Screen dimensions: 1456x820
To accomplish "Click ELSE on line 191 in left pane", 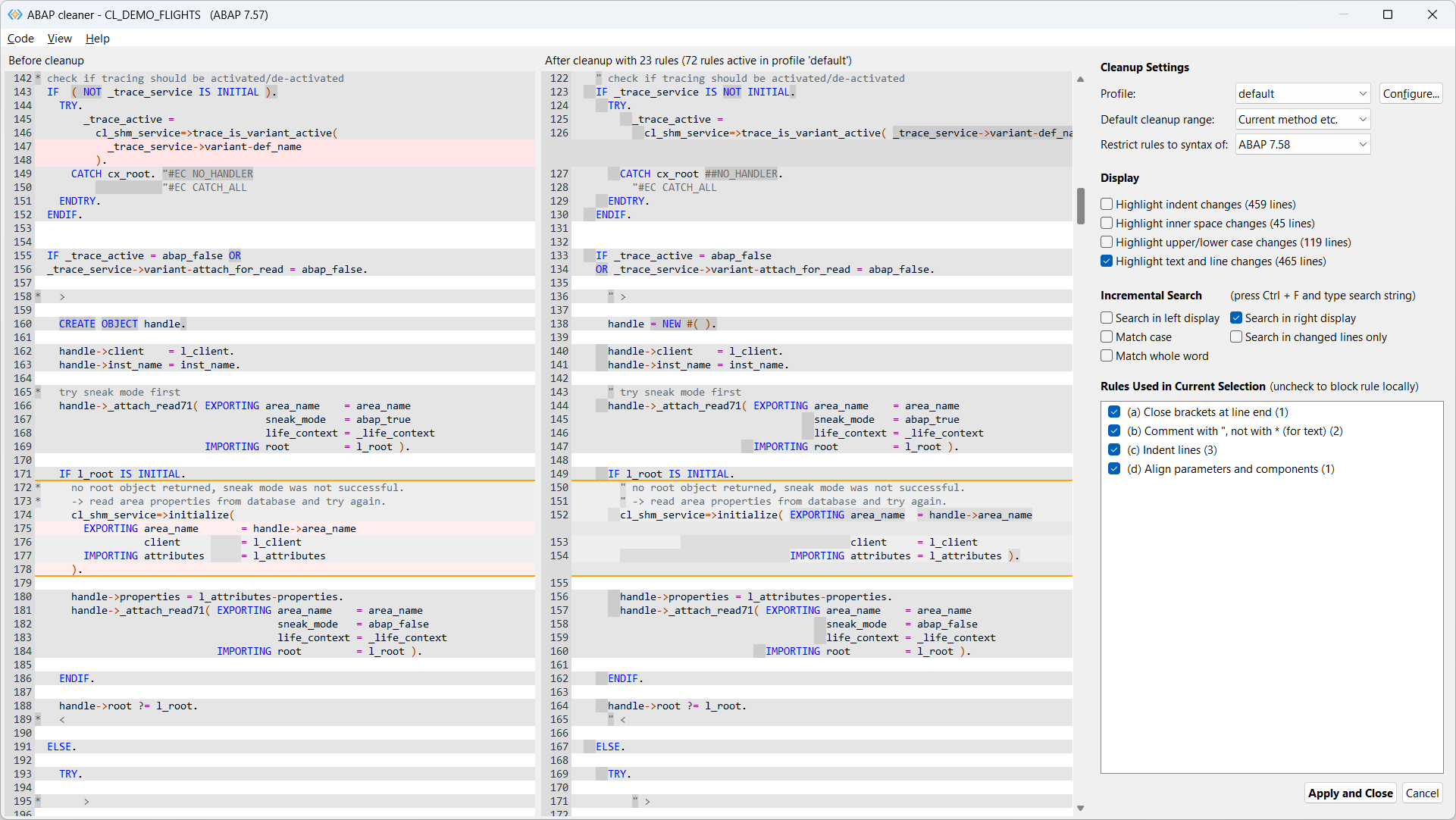I will click(61, 746).
